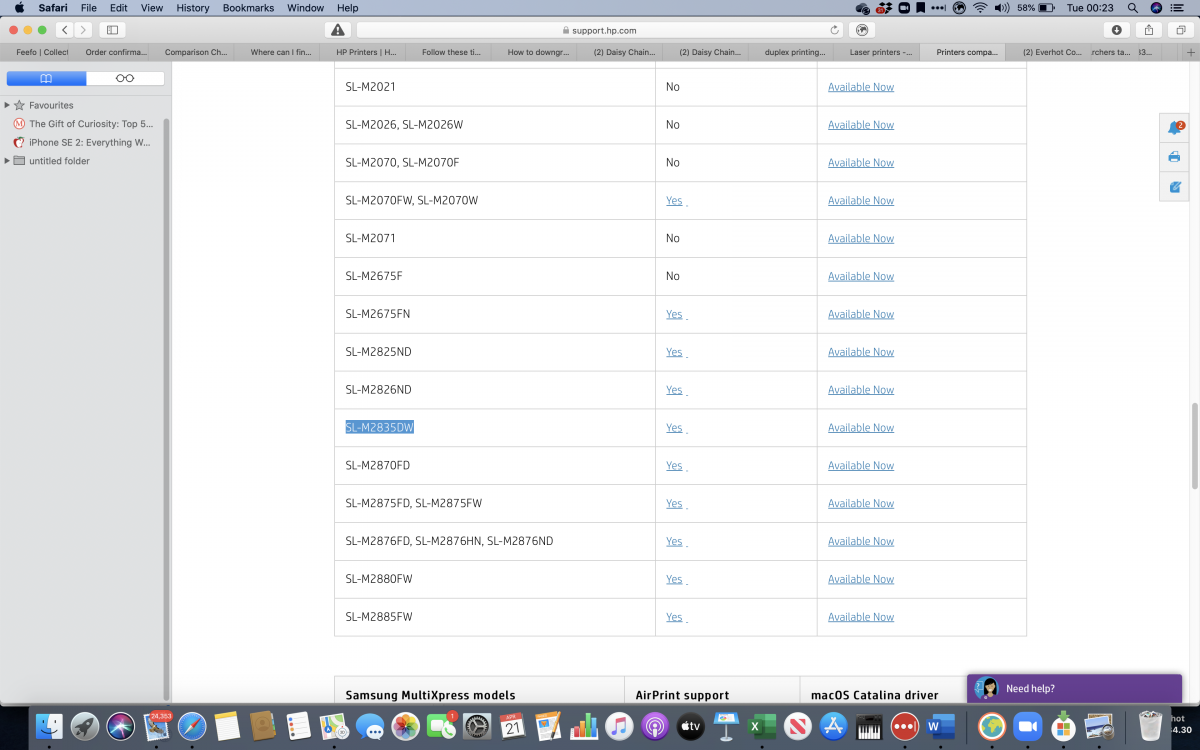Switch sidebar to Bookmarks view
This screenshot has height=750, width=1200.
coord(46,78)
